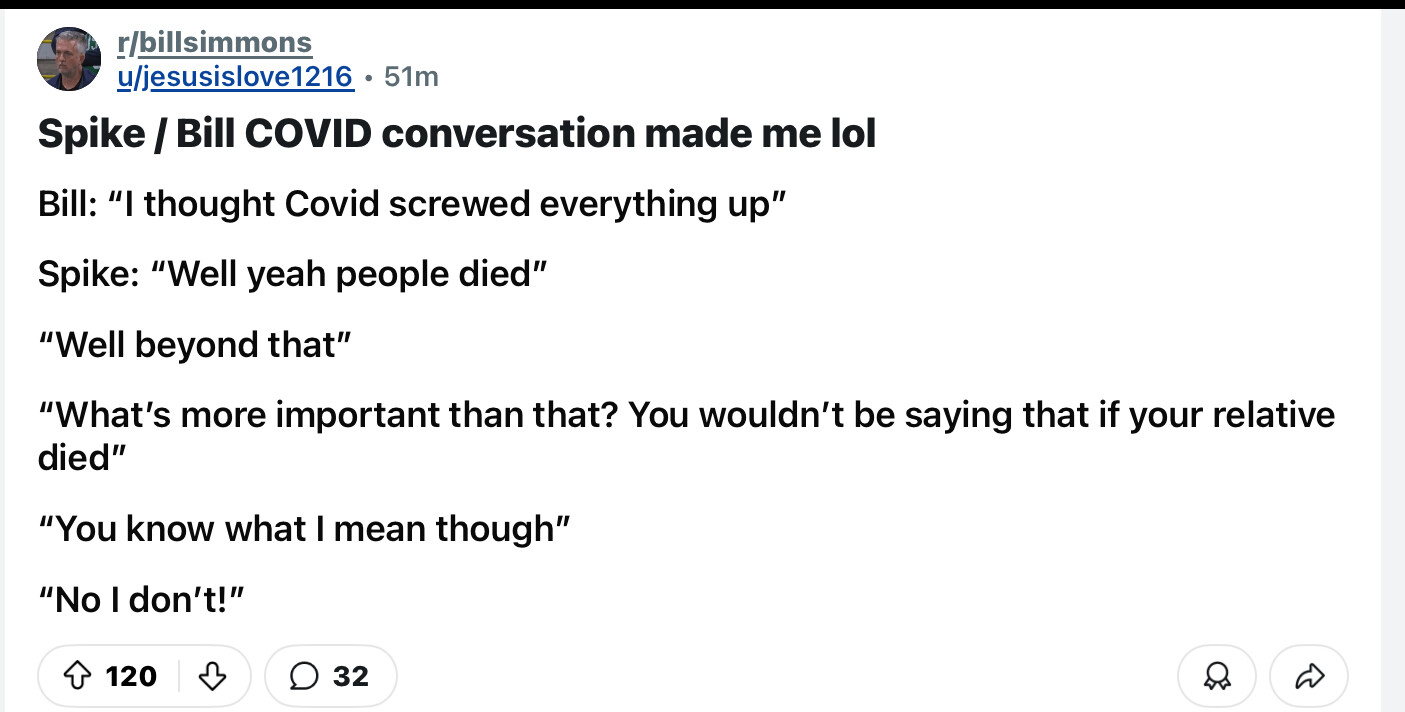Share the post with the arrow icon

(1308, 677)
